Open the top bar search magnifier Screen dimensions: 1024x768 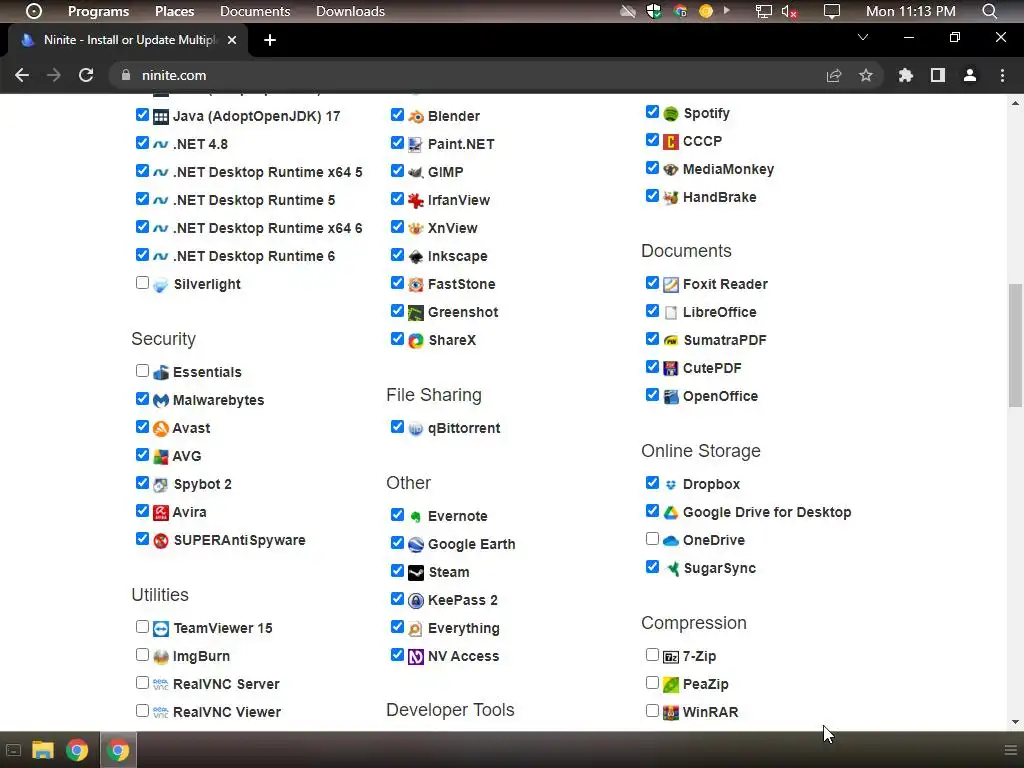point(989,11)
